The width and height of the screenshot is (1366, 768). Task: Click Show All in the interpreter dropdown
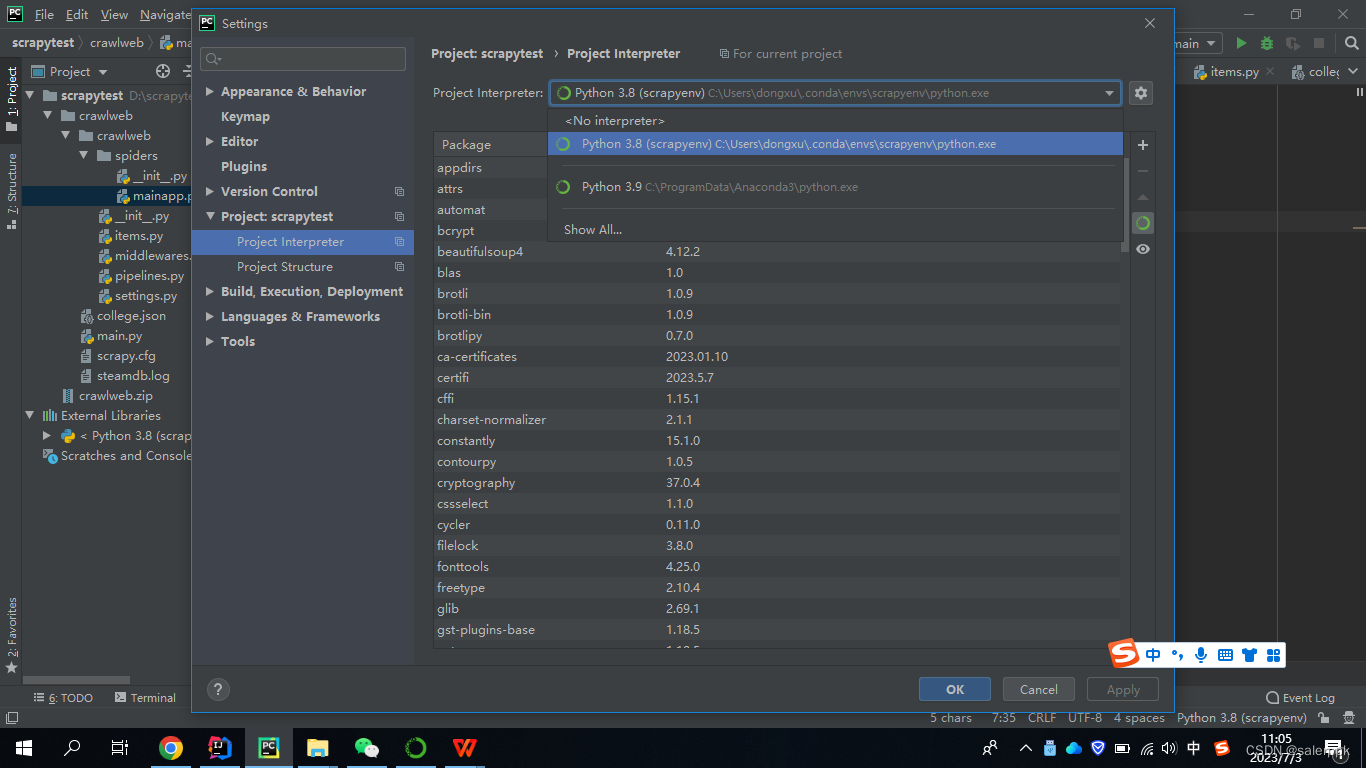pyautogui.click(x=592, y=229)
